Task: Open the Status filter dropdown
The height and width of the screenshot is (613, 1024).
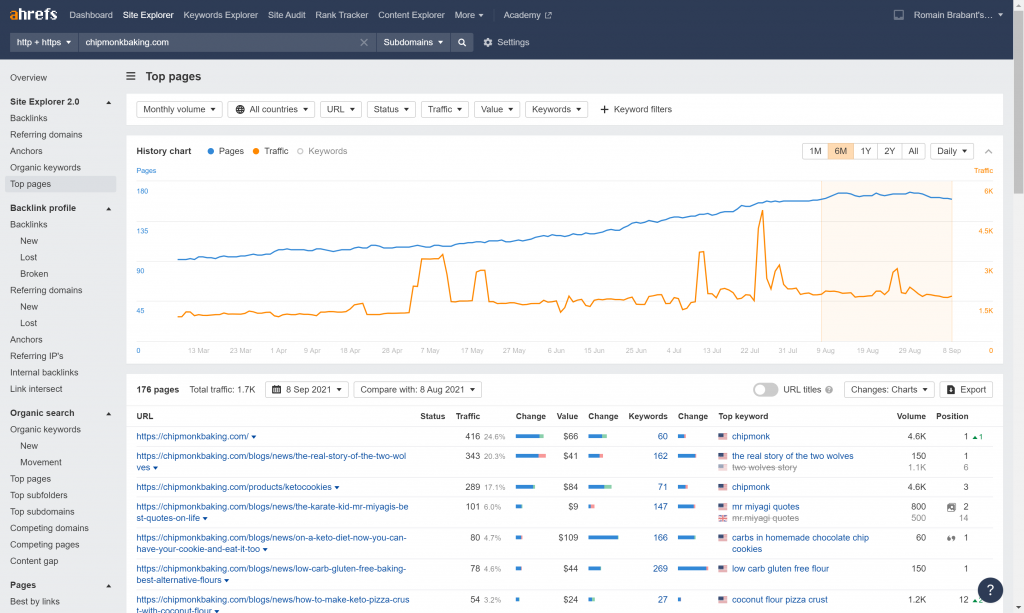Action: (x=391, y=110)
